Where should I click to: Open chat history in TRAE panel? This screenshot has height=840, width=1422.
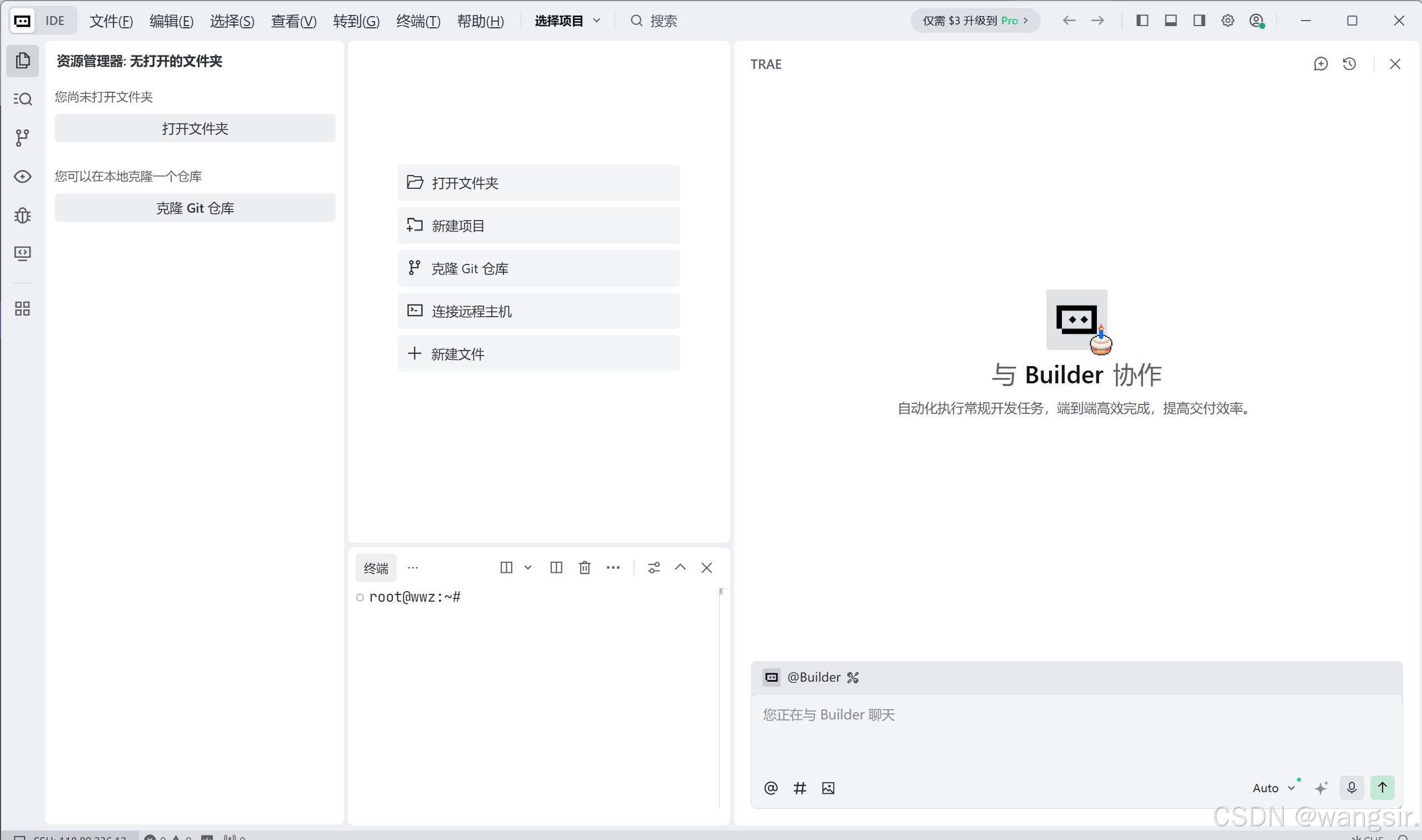pyautogui.click(x=1349, y=64)
